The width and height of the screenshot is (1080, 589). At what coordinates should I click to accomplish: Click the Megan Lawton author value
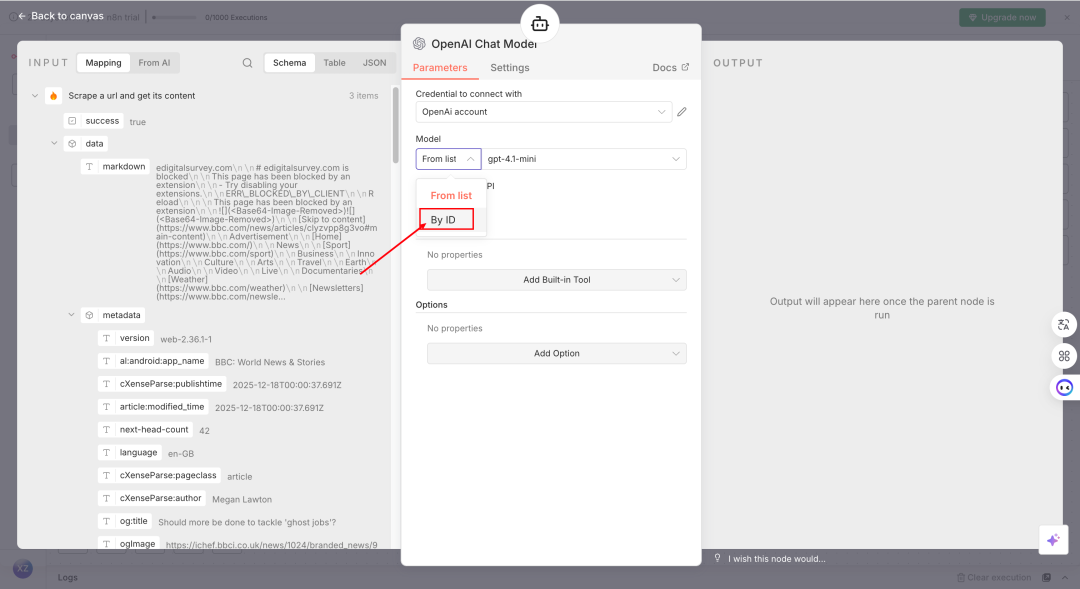(x=242, y=499)
